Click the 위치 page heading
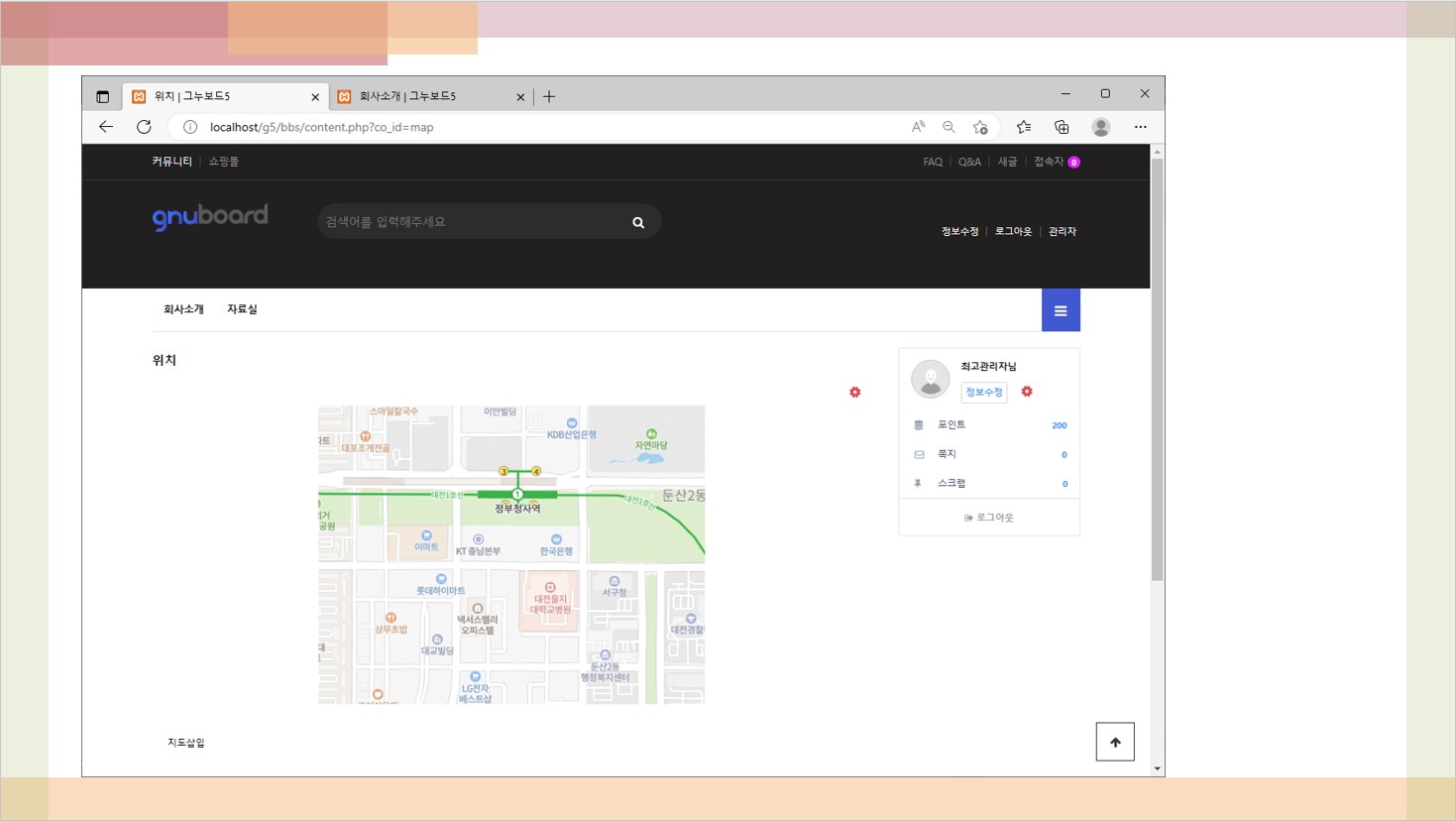 165,360
